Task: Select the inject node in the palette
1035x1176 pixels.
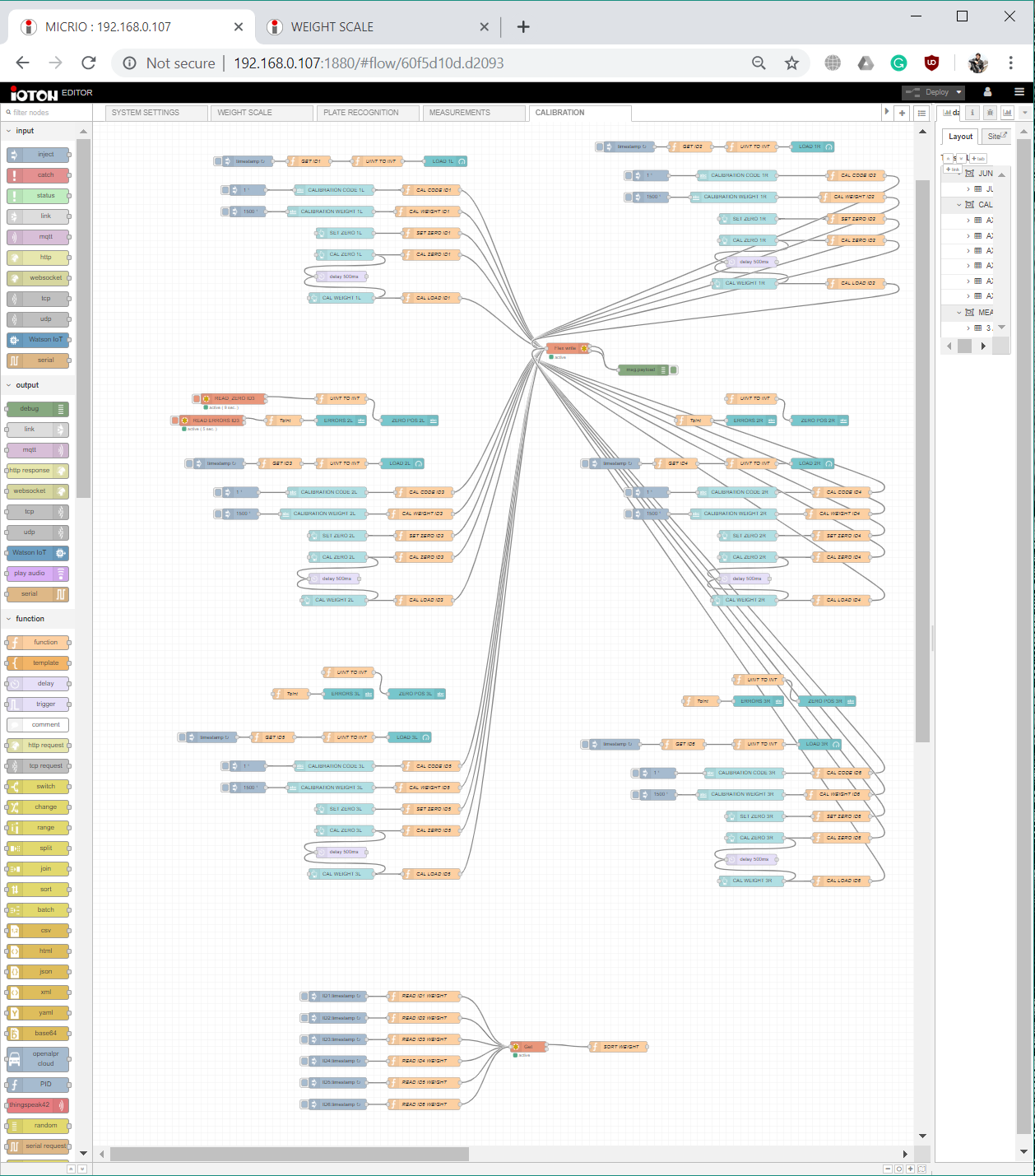Action: pos(39,155)
